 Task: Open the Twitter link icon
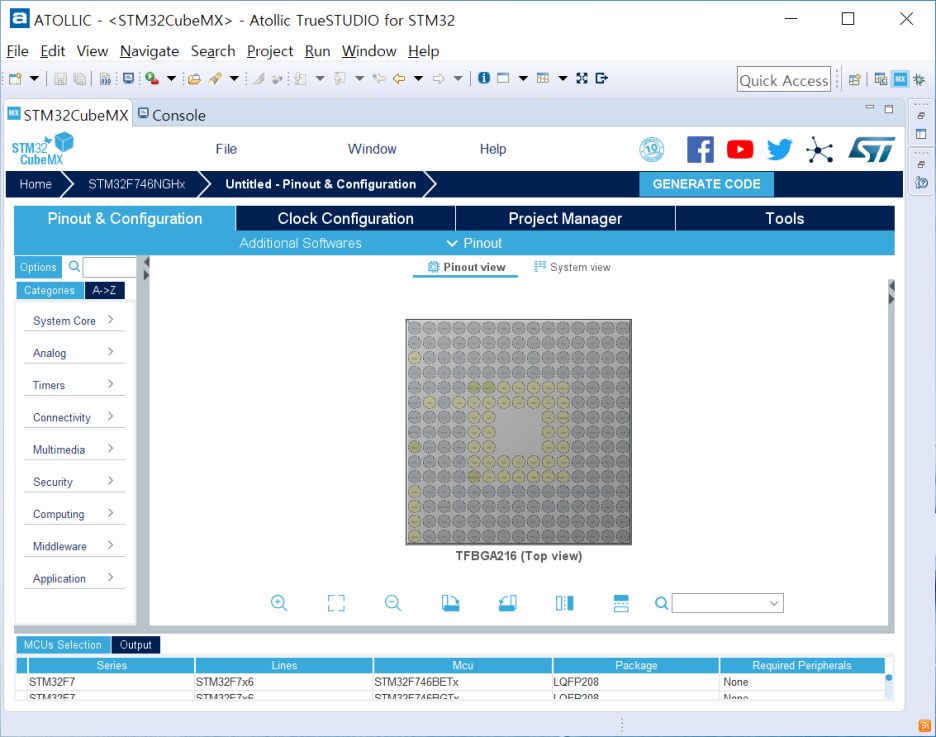click(x=780, y=149)
